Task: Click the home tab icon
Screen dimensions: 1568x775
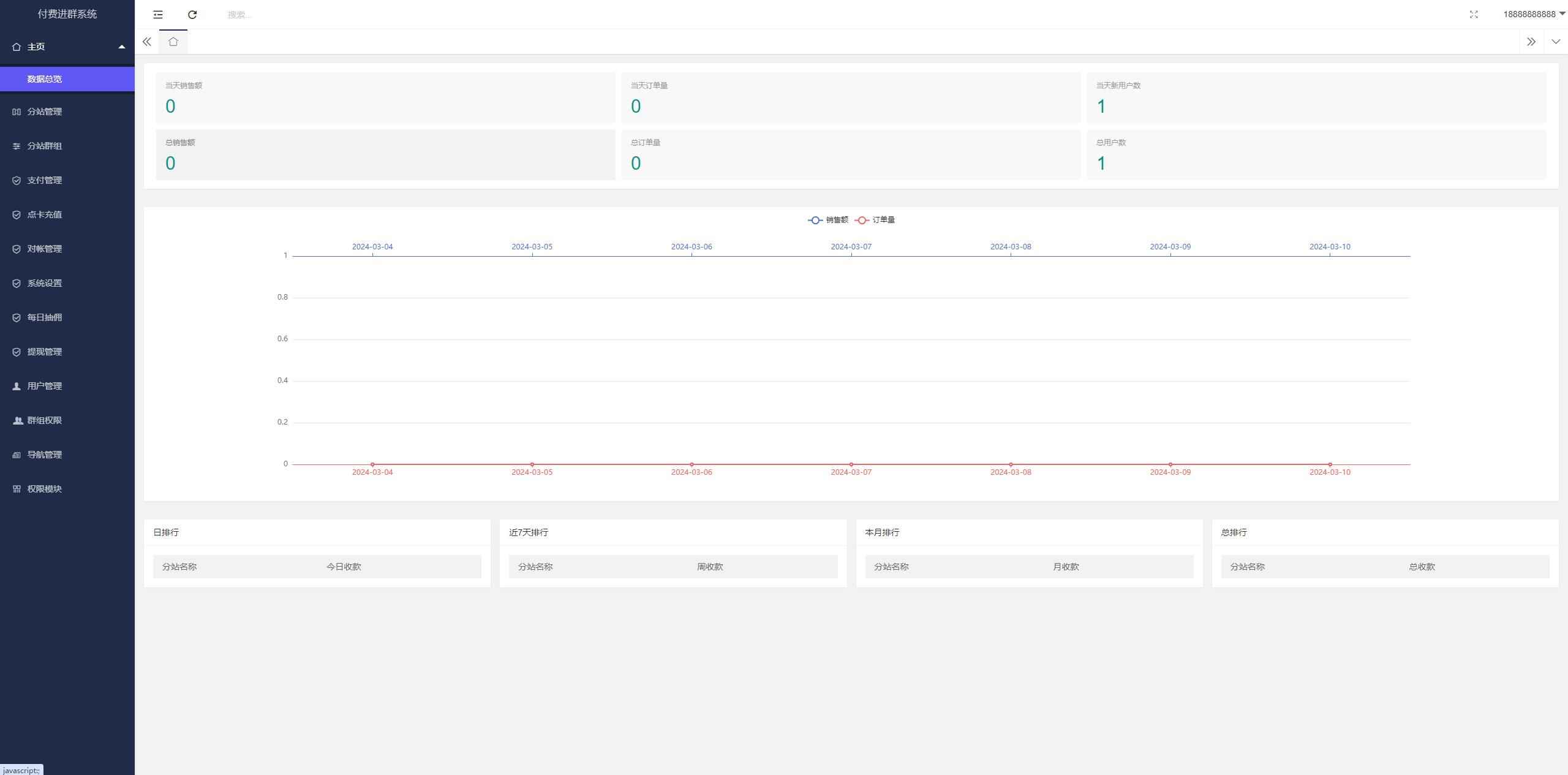Action: point(173,42)
